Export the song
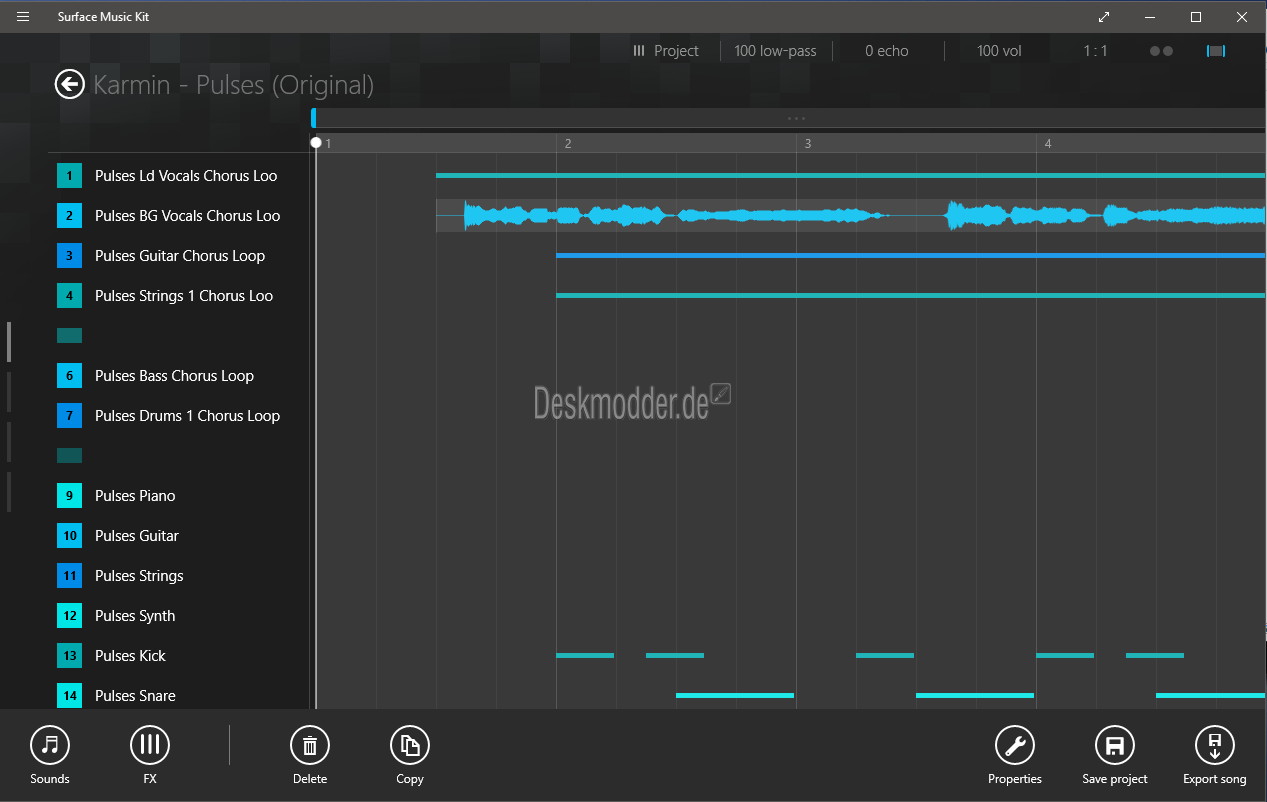1267x802 pixels. click(x=1215, y=755)
